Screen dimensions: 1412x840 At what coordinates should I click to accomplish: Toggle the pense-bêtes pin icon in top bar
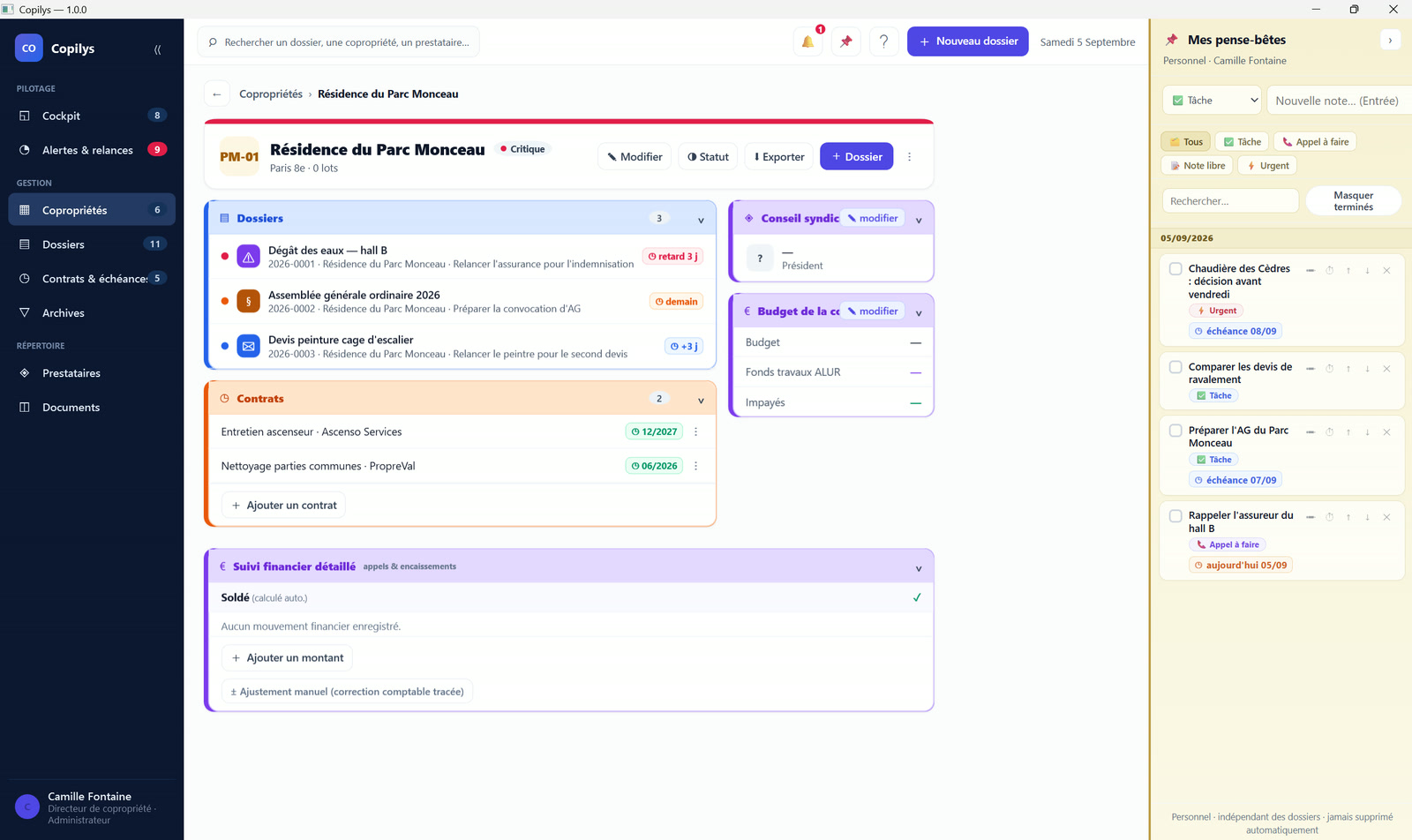(x=846, y=41)
